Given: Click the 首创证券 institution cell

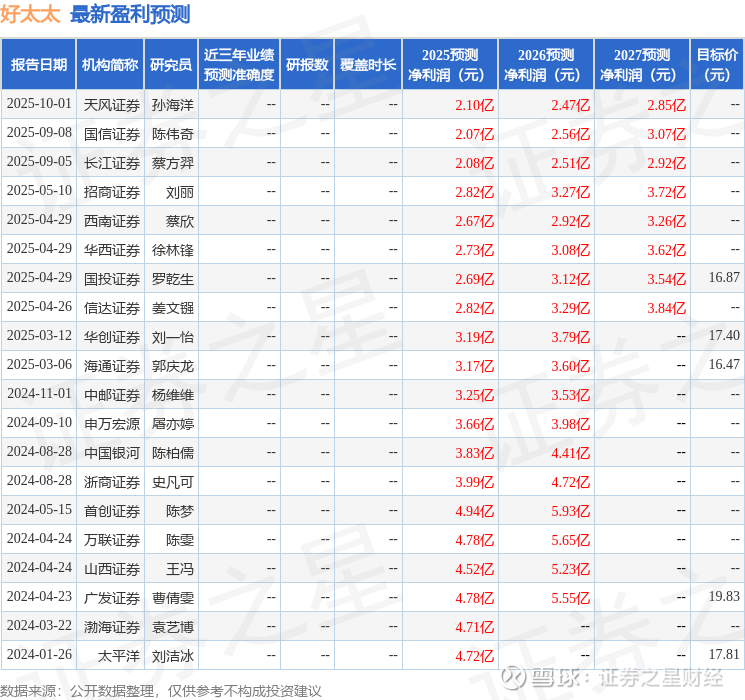Looking at the screenshot, I should (x=112, y=511).
